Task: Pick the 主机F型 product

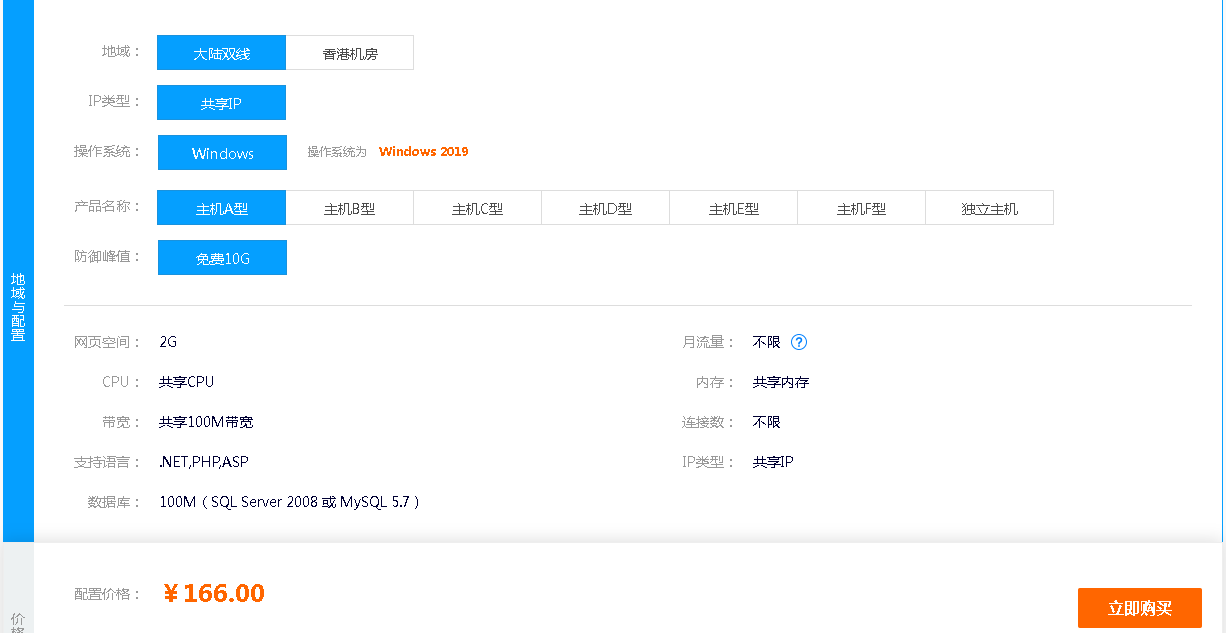Action: [x=861, y=208]
